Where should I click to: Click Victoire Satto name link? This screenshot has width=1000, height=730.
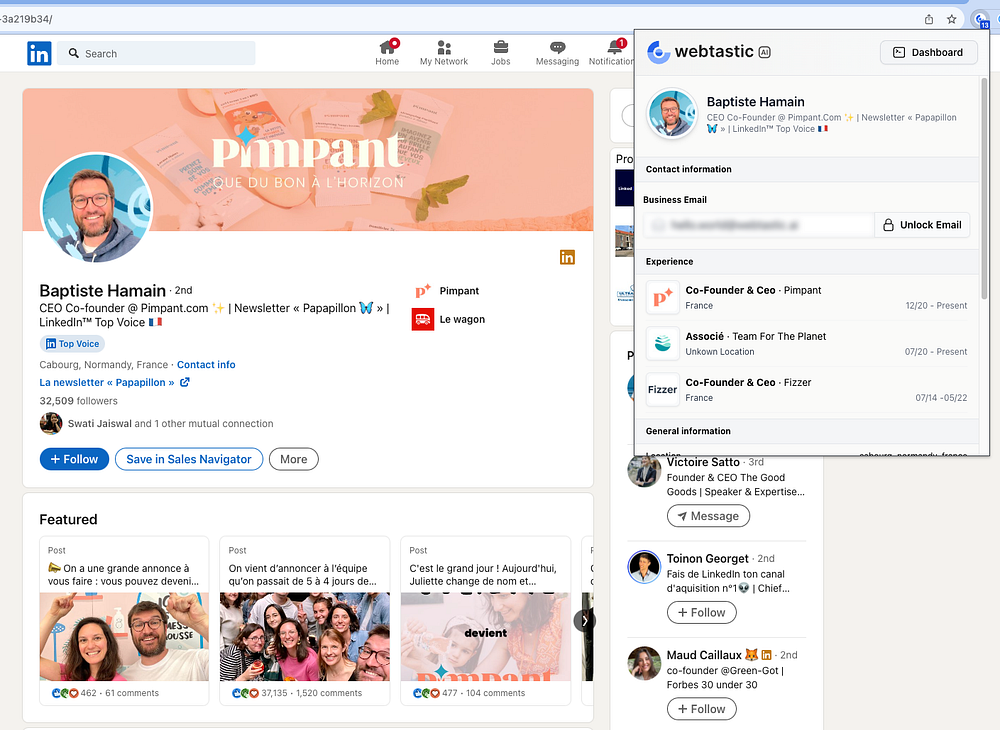pyautogui.click(x=703, y=462)
